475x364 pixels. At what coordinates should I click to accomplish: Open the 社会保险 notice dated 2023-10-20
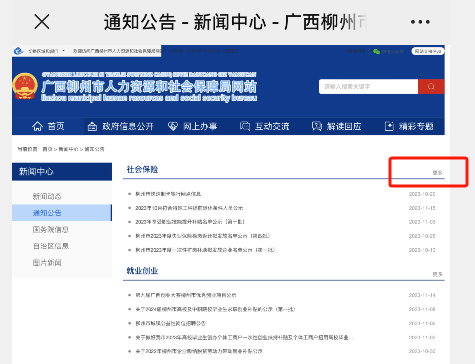pos(168,194)
